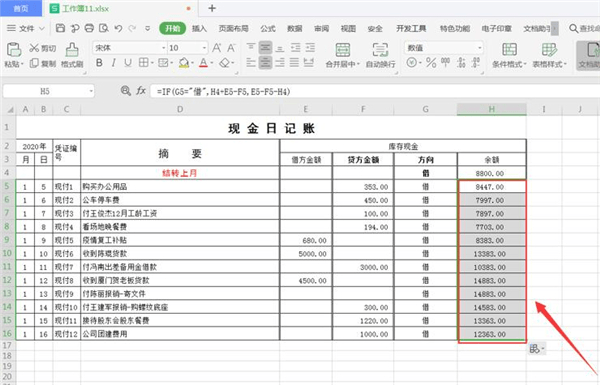Screen dimensions: 600x385
Task: Click the percent style icon
Action: pos(431,63)
